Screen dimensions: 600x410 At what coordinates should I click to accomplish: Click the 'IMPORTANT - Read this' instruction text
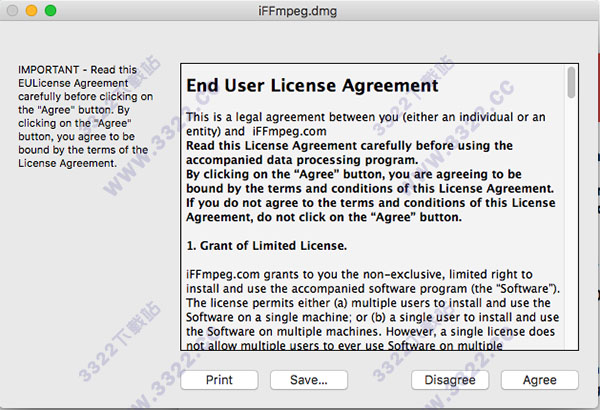click(x=85, y=116)
